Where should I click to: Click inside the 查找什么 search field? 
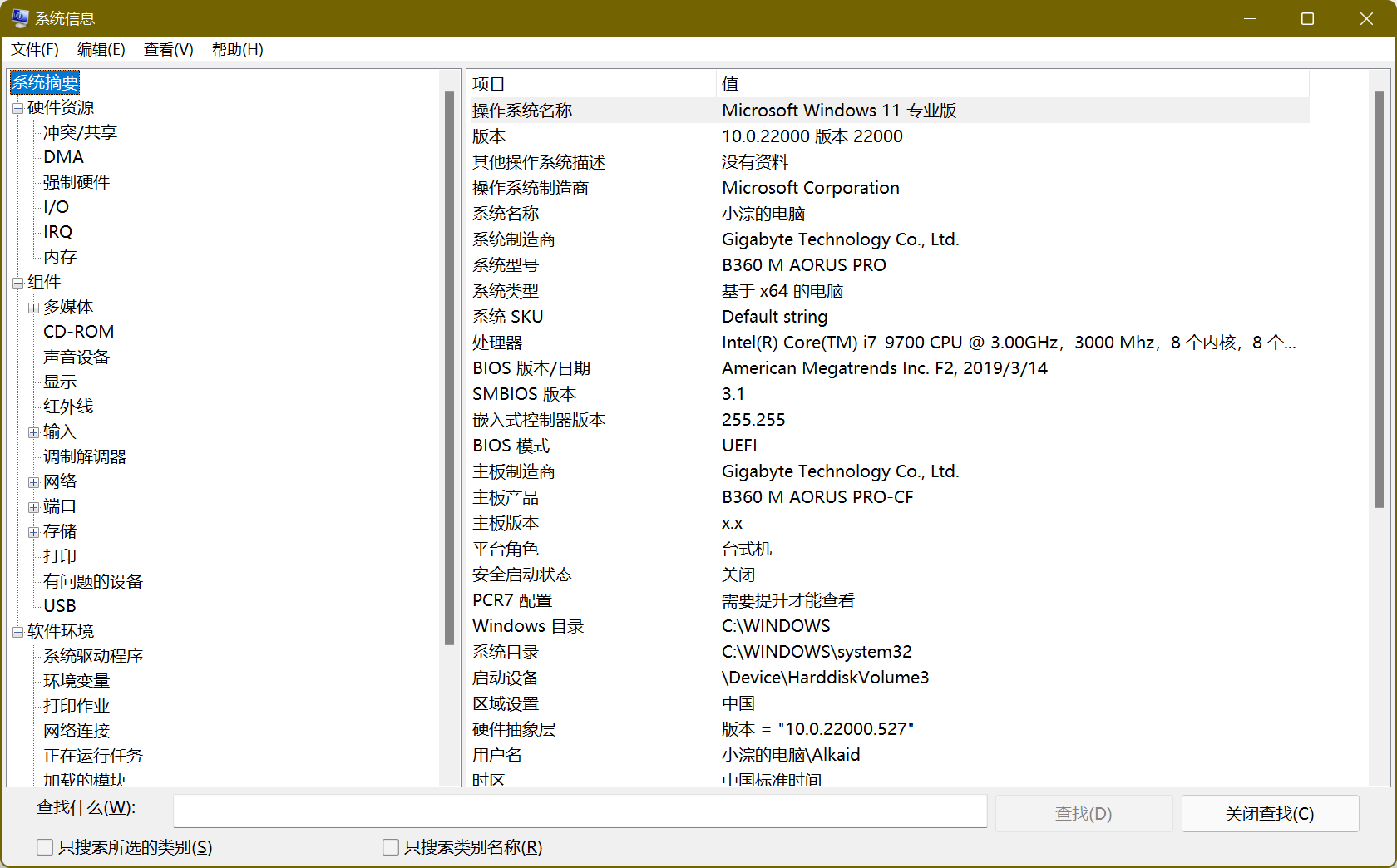click(580, 811)
